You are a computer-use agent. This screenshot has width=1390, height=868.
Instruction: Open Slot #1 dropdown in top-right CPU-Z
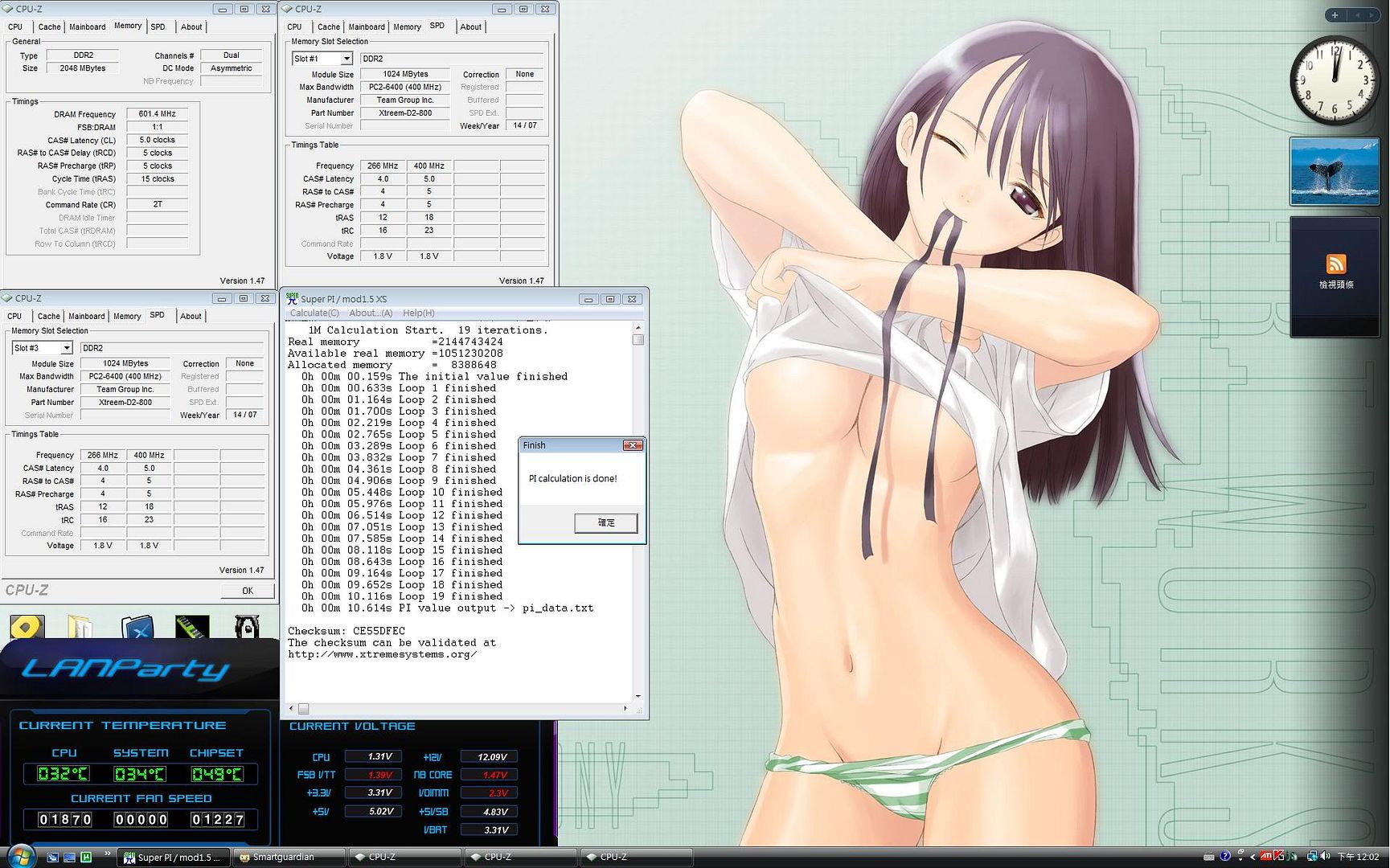coord(346,59)
